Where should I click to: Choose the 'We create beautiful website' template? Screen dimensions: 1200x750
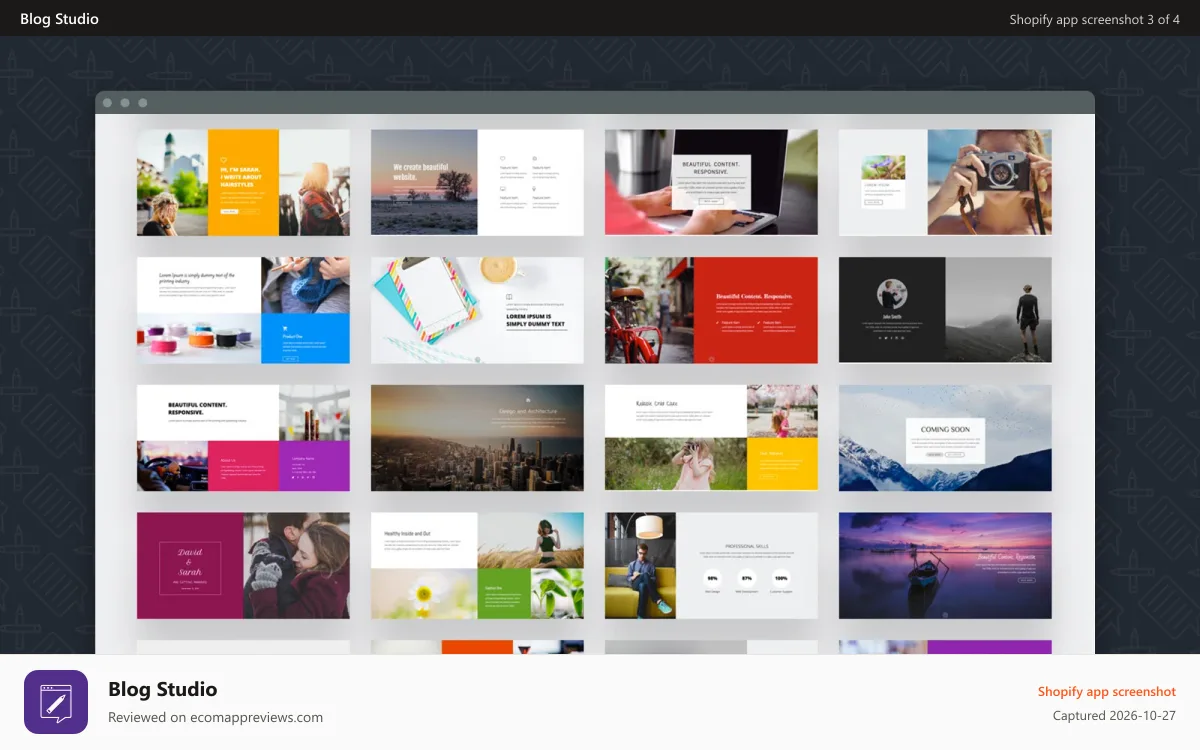[x=477, y=182]
